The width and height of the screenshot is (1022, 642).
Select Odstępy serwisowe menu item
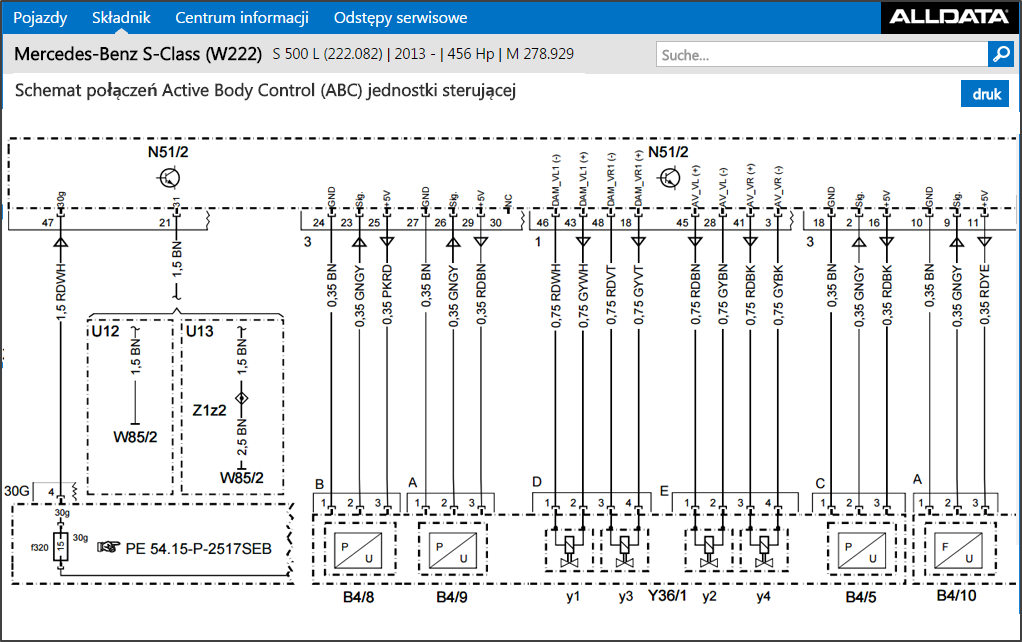click(x=400, y=18)
